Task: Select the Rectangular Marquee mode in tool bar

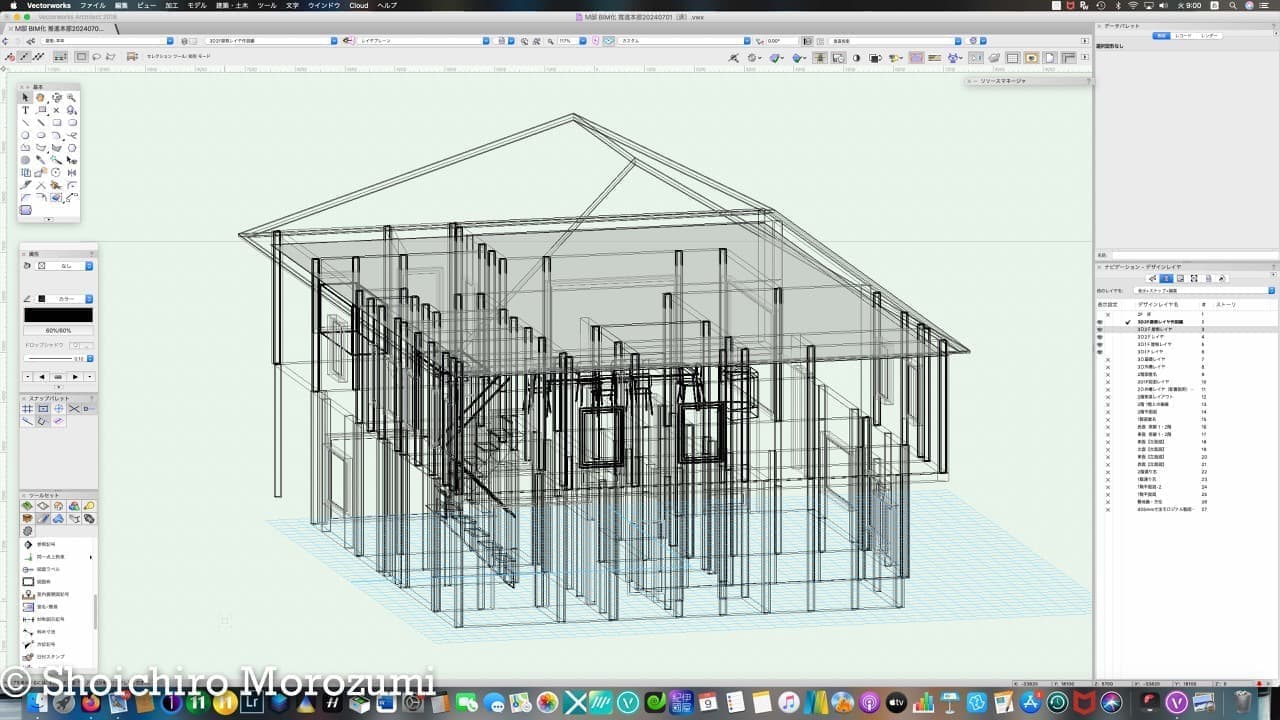Action: tap(82, 57)
